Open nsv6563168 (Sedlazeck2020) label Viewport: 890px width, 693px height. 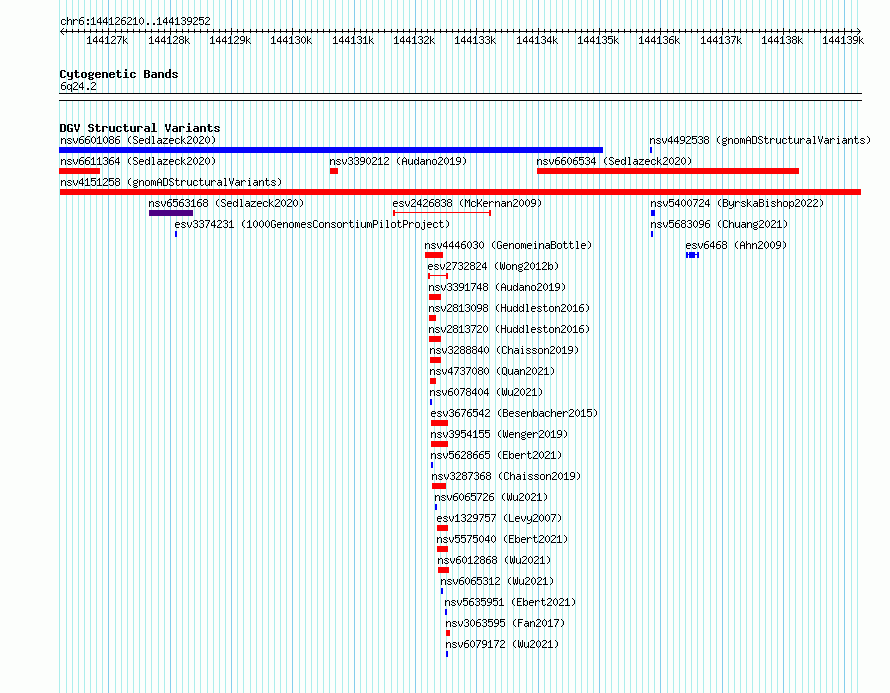(226, 203)
